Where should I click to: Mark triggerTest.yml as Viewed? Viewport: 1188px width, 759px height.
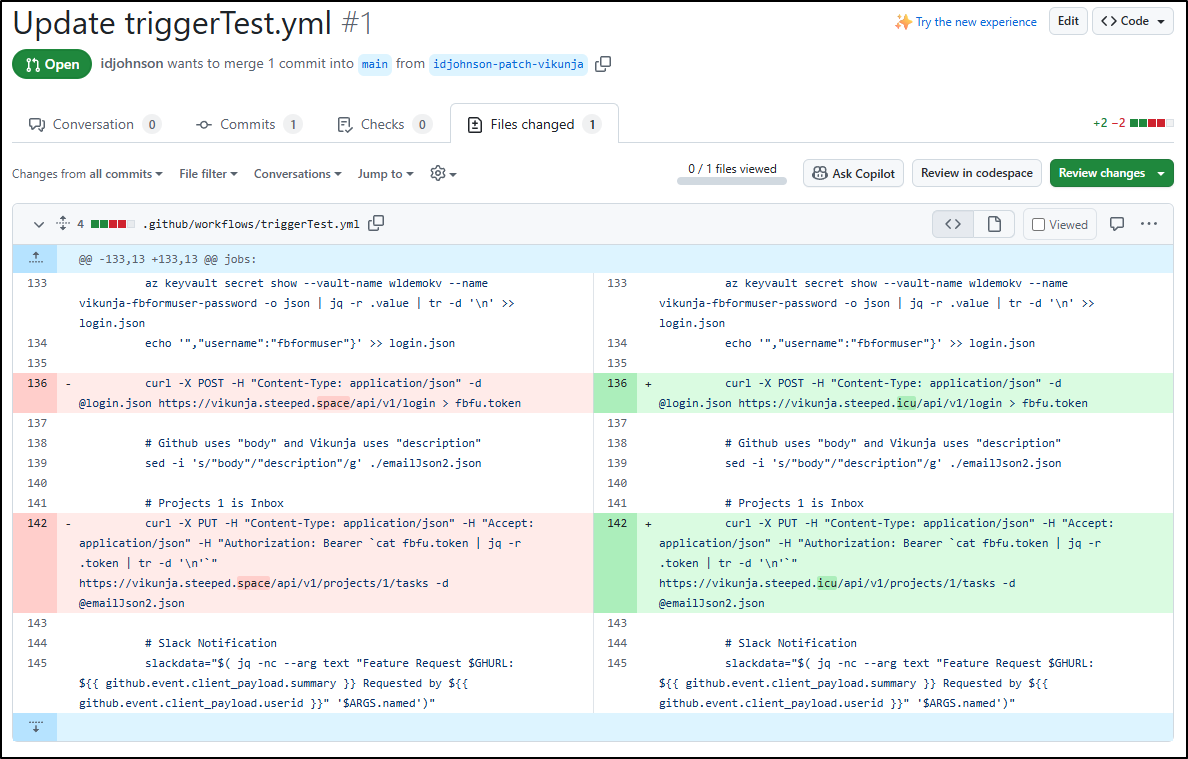point(1059,225)
